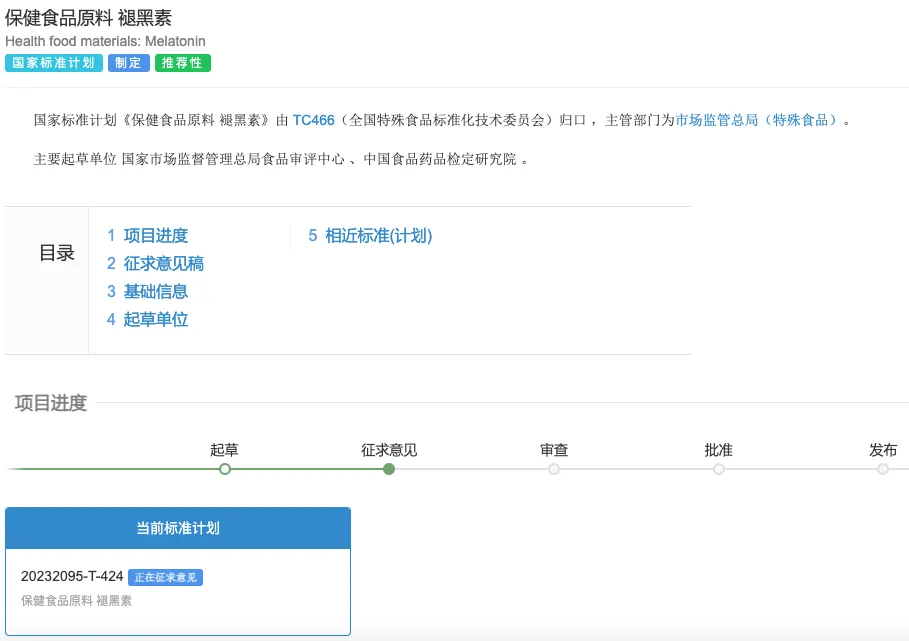Select the 征求意见 progress stage marker
Screen dimensions: 909x641
pyautogui.click(x=389, y=469)
